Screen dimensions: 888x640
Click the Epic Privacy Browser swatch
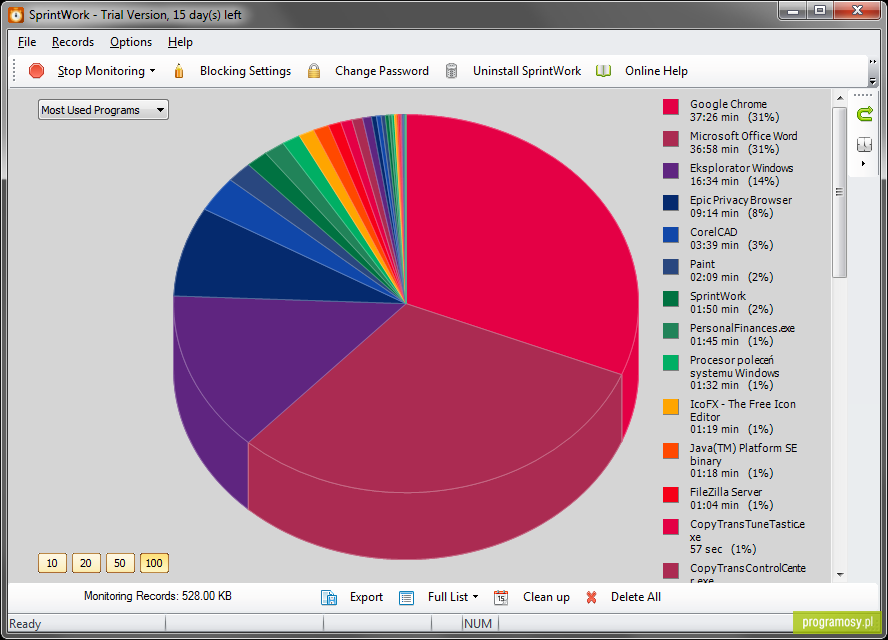[x=671, y=203]
